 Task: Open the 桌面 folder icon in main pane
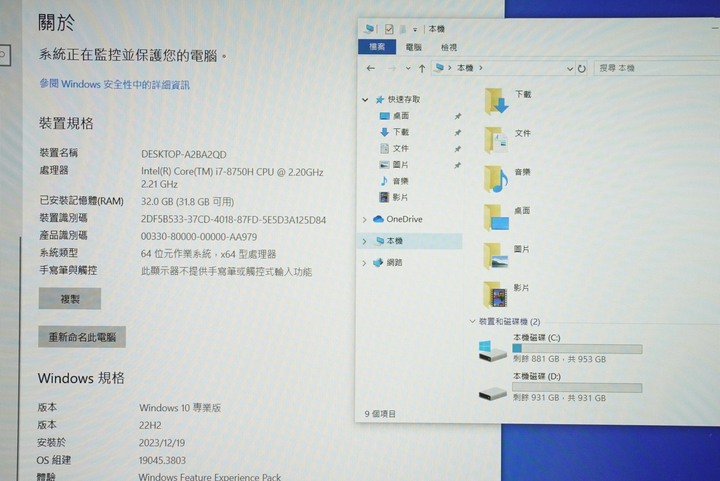(496, 218)
